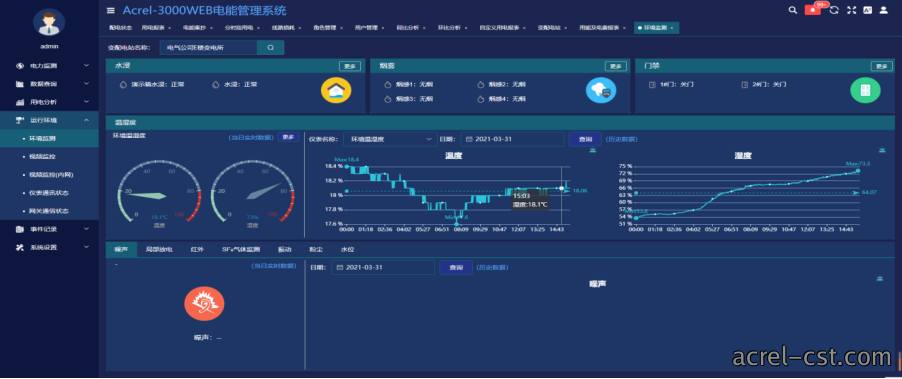Open the red alarm notification bell
Image resolution: width=902 pixels, height=379 pixels.
point(812,10)
